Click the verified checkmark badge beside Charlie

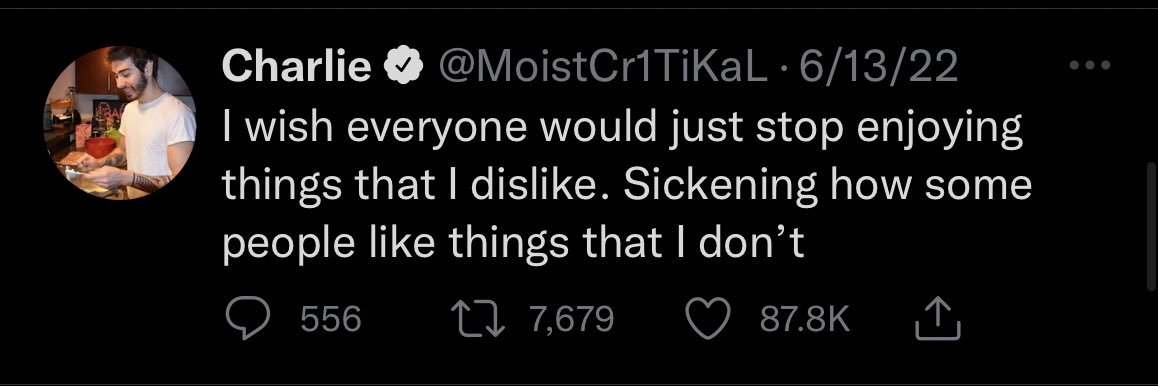[402, 67]
